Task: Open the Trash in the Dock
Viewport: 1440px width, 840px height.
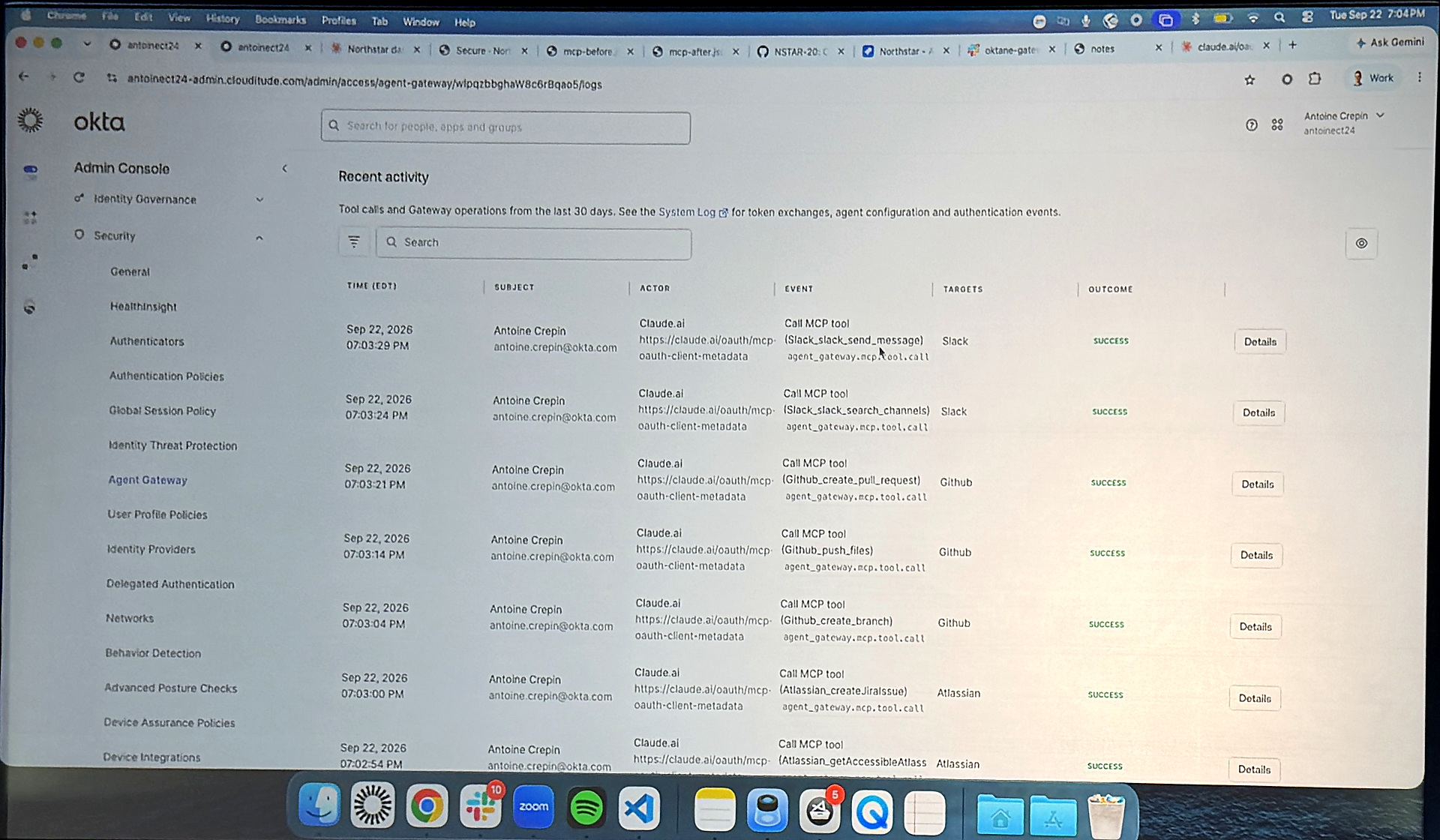Action: (1105, 815)
